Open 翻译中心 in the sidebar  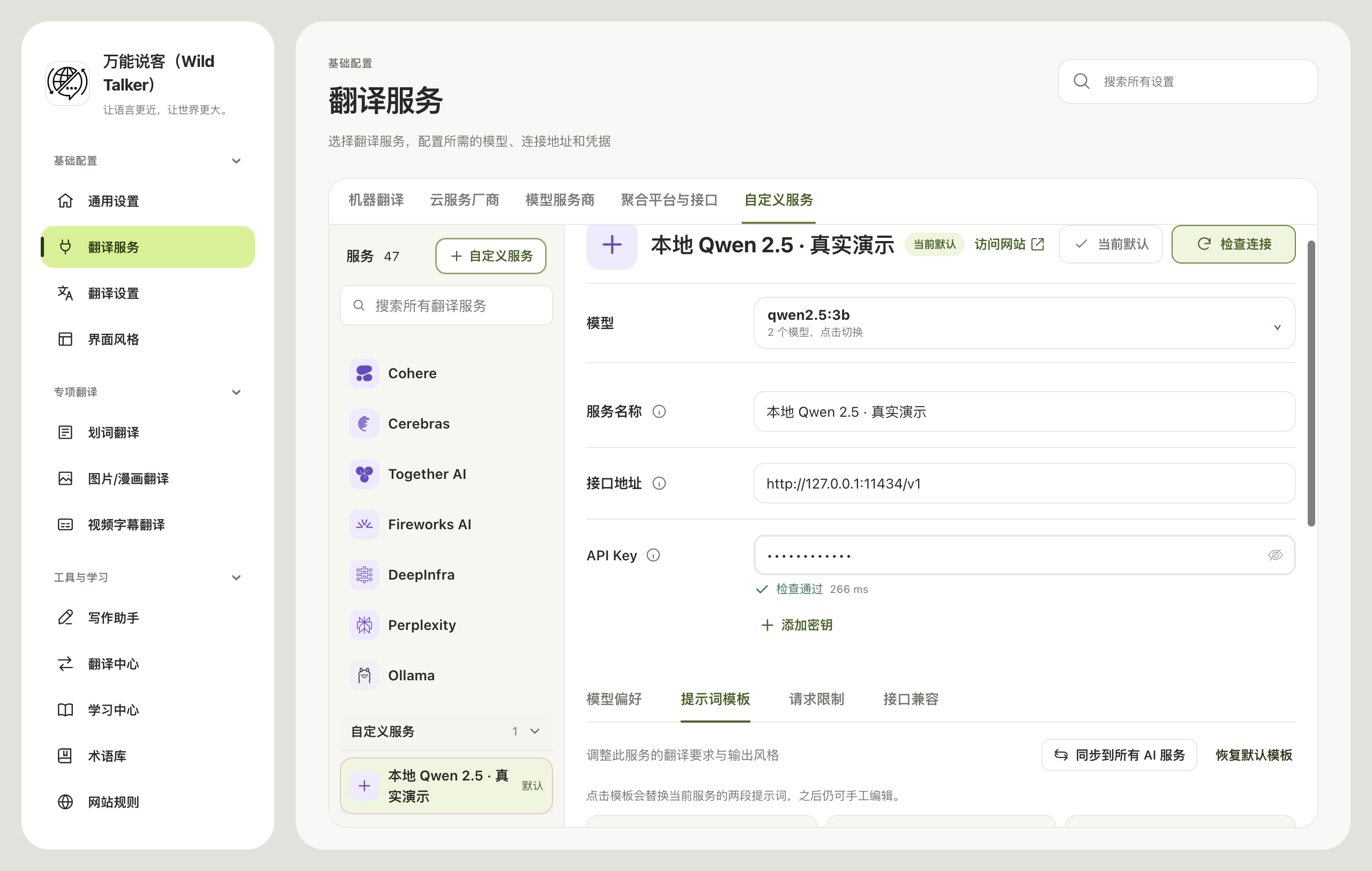click(147, 664)
